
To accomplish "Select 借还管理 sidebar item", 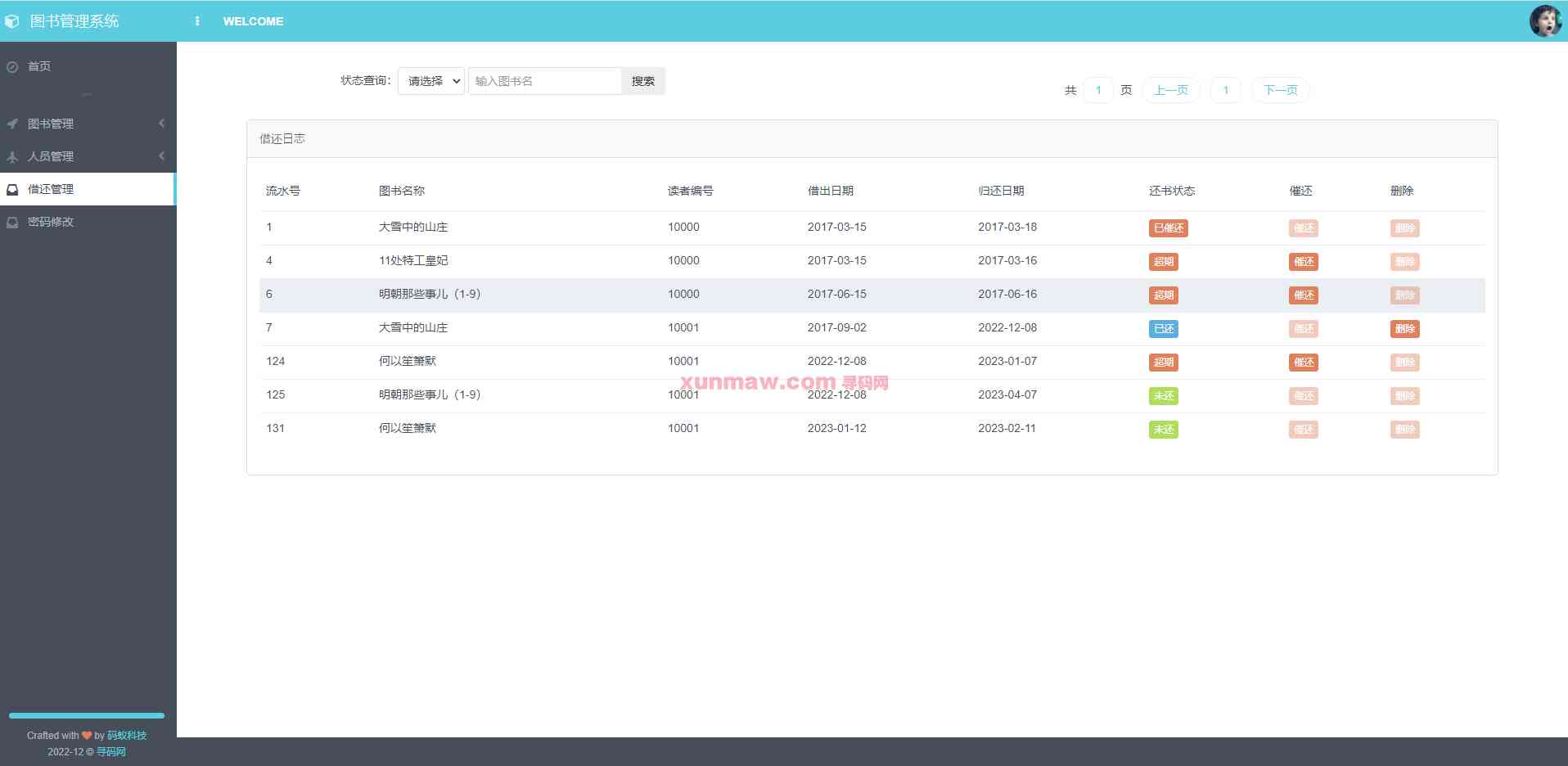I will (88, 189).
